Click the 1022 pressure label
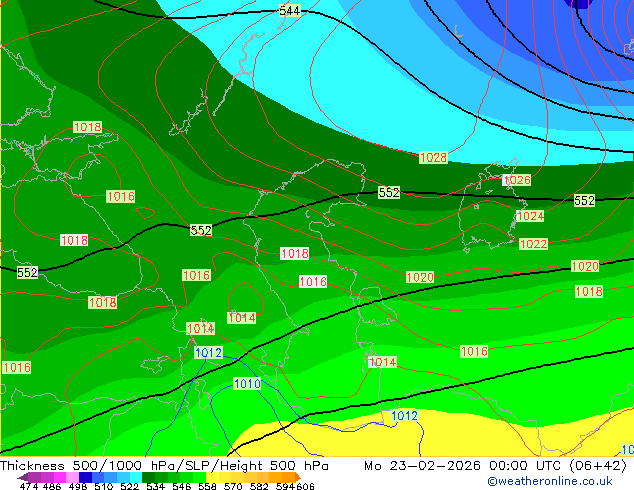The width and height of the screenshot is (634, 490). 534,244
